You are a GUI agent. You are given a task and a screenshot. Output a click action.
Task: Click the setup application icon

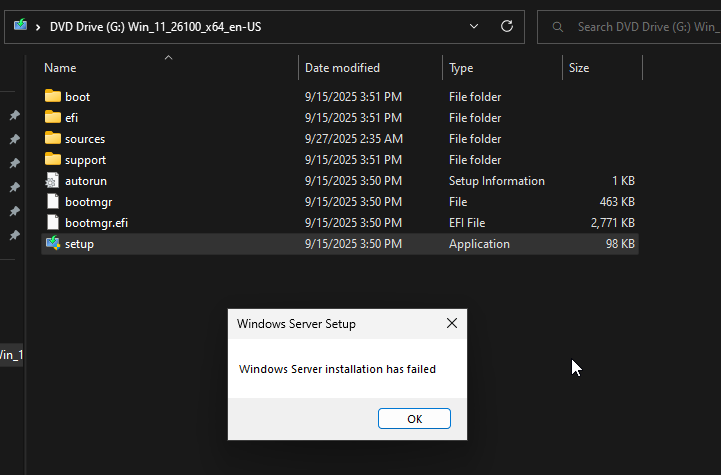pos(53,243)
